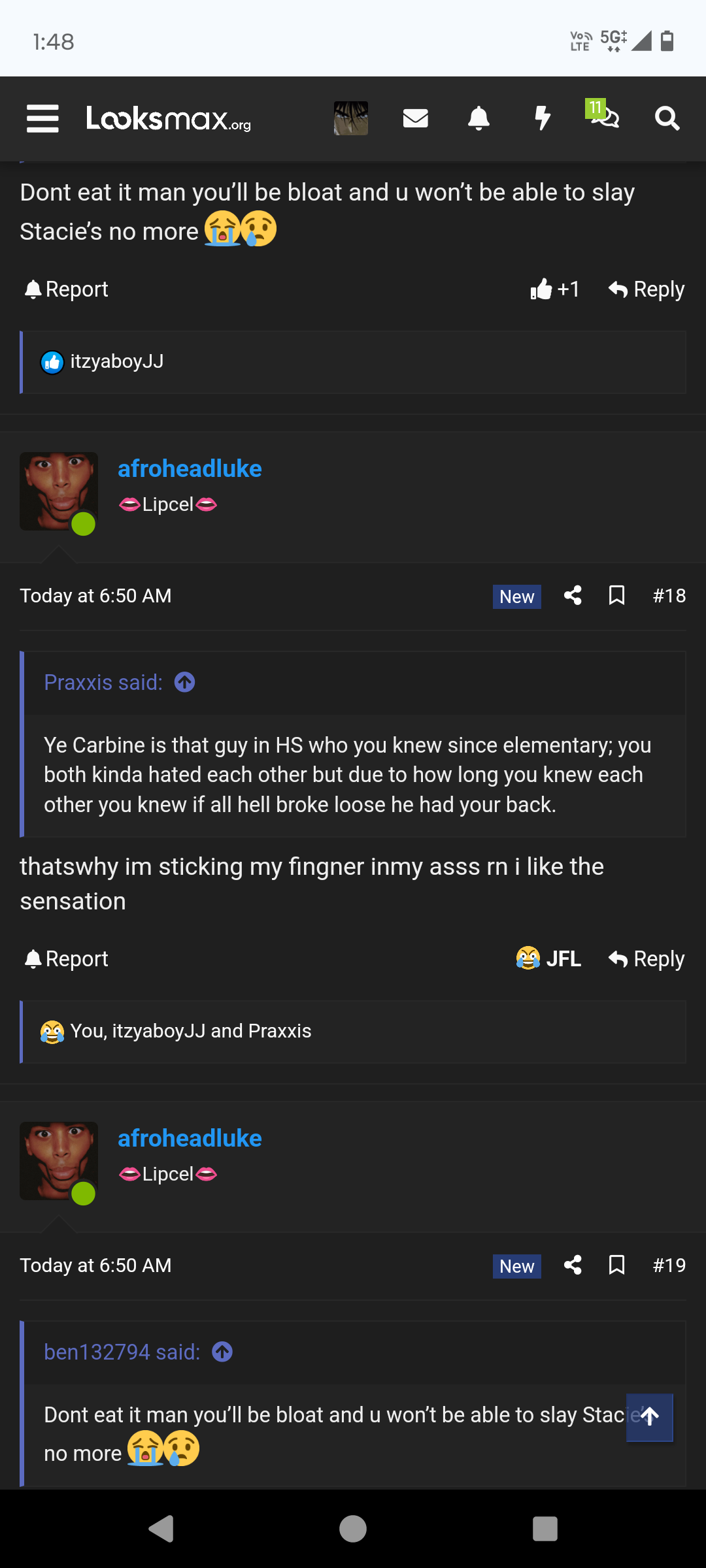706x1568 pixels.
Task: Toggle the +1 like on ben132794's post
Action: 555,289
